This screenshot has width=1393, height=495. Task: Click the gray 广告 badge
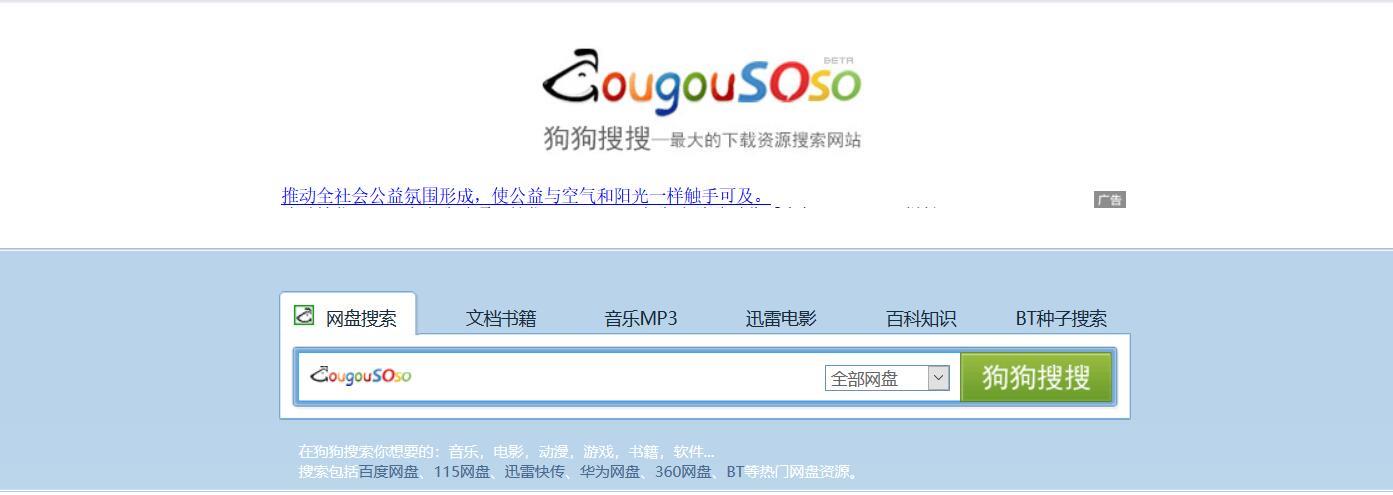click(1109, 200)
